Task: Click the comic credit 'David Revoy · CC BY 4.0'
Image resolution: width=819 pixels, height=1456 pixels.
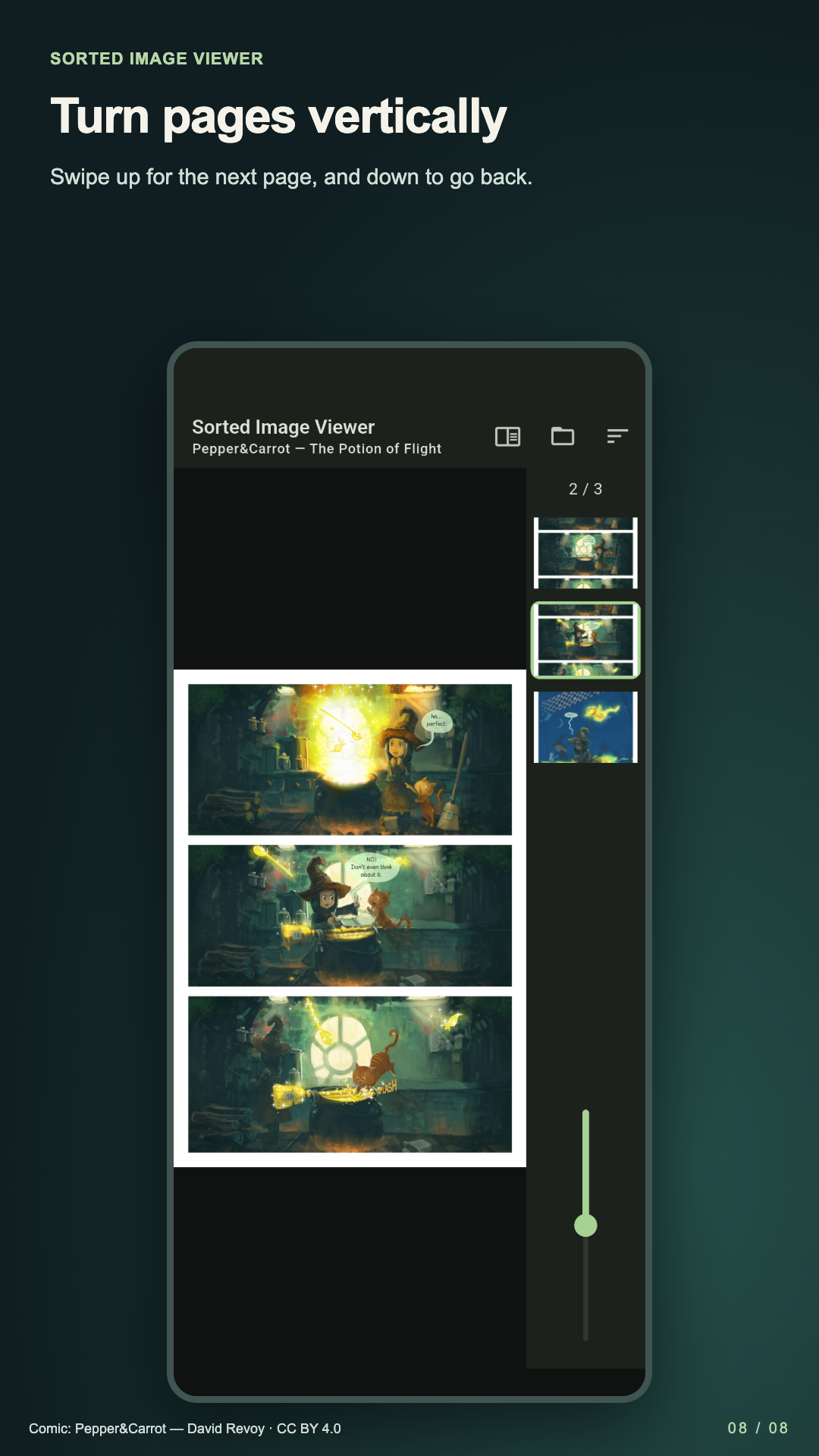Action: (x=264, y=1429)
